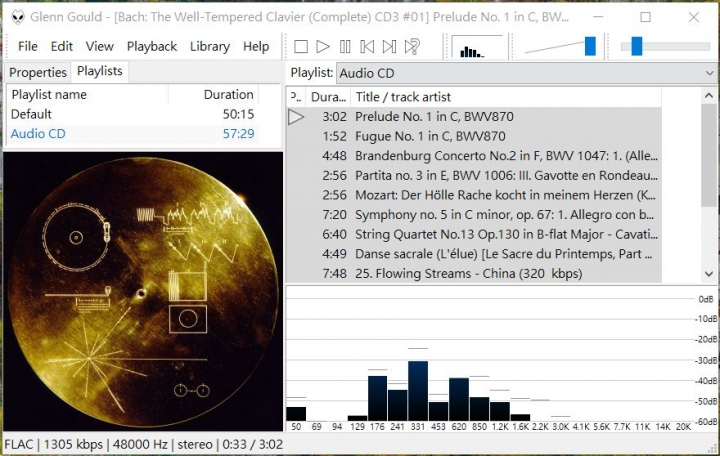Close the foobar2000 window
Image resolution: width=720 pixels, height=456 pixels.
point(693,17)
